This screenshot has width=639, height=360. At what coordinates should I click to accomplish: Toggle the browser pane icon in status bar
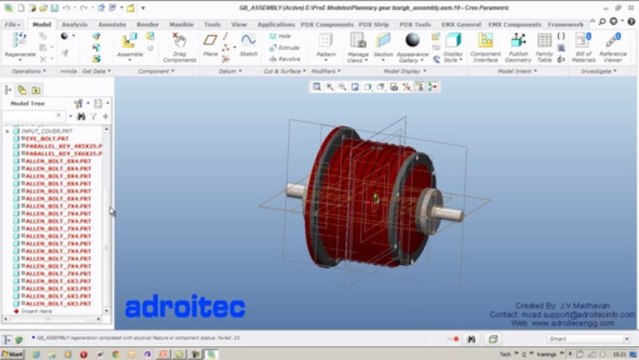pyautogui.click(x=19, y=340)
